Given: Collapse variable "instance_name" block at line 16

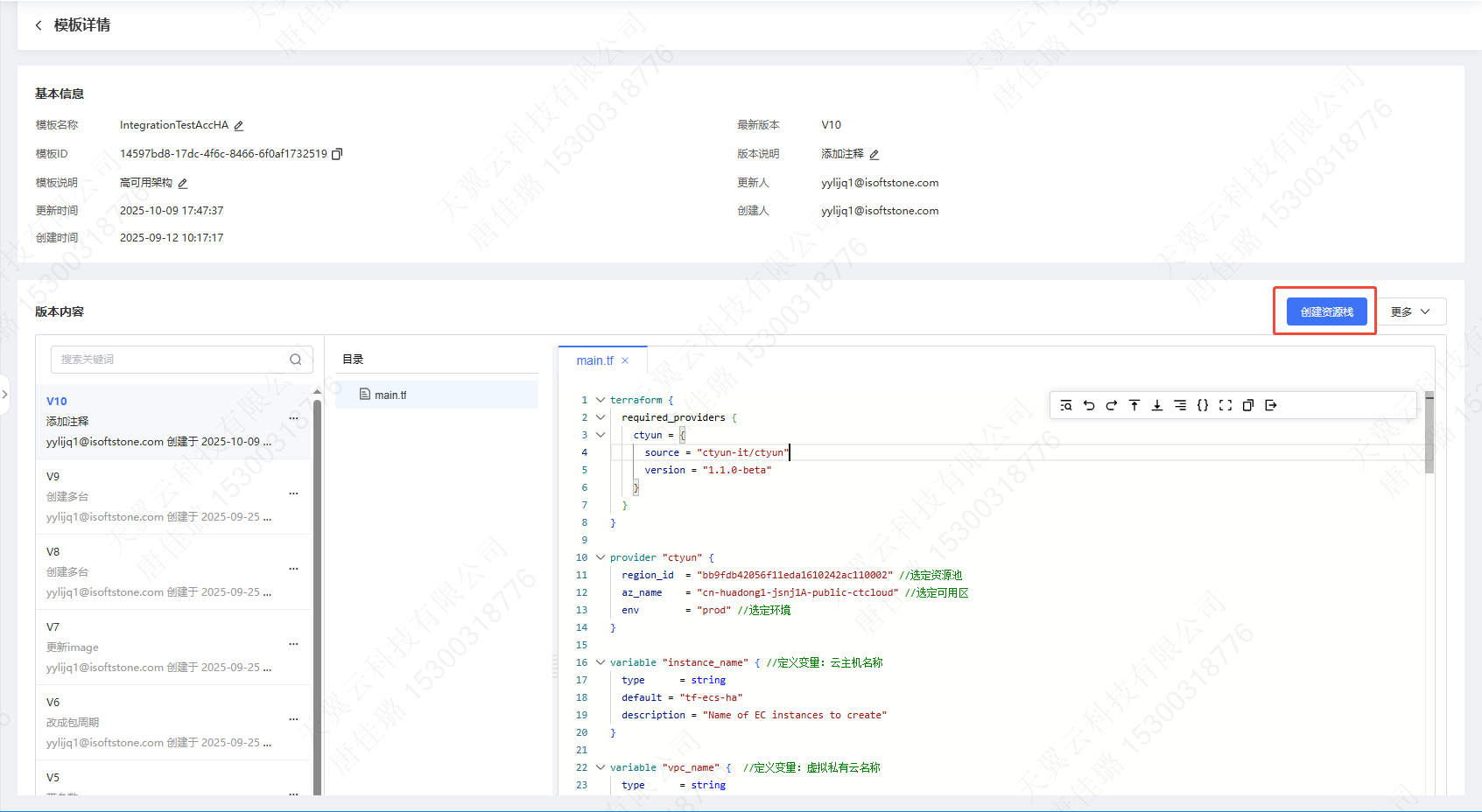Looking at the screenshot, I should point(601,662).
